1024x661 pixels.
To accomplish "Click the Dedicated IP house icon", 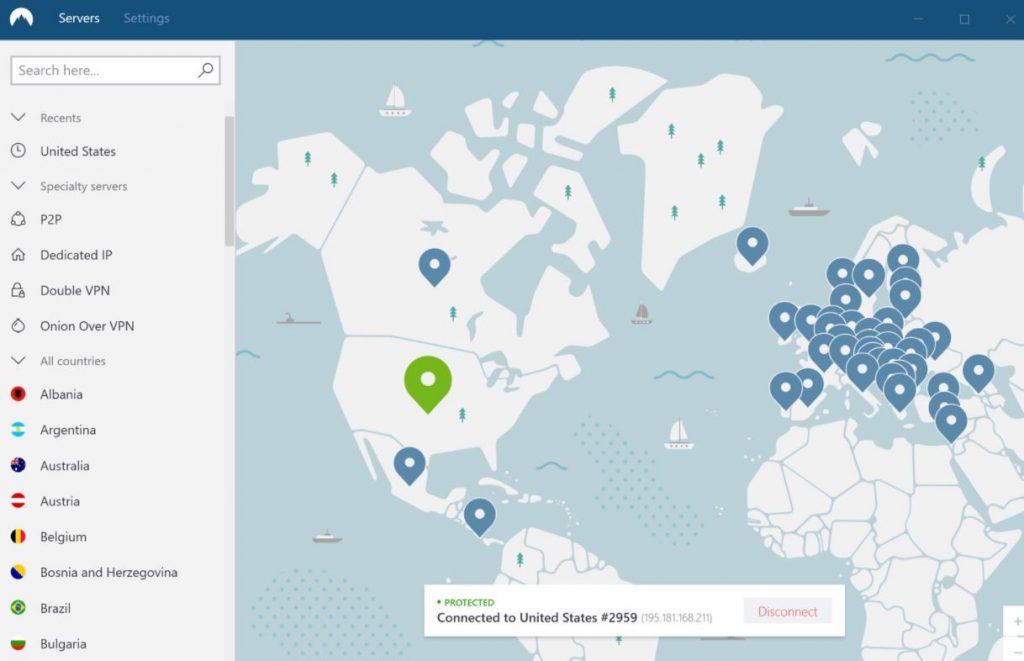I will (x=18, y=255).
